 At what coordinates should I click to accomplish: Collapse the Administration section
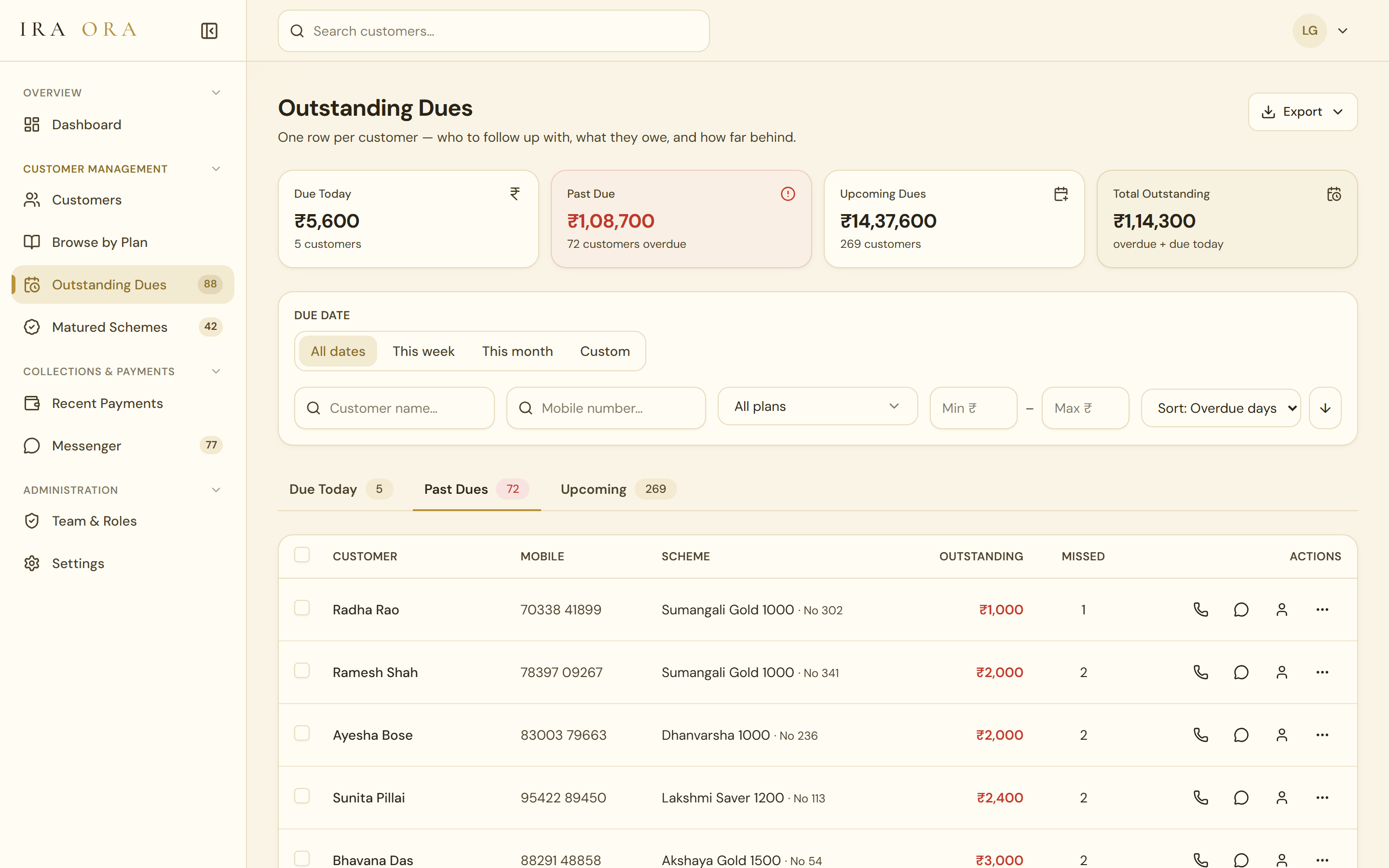coord(216,489)
